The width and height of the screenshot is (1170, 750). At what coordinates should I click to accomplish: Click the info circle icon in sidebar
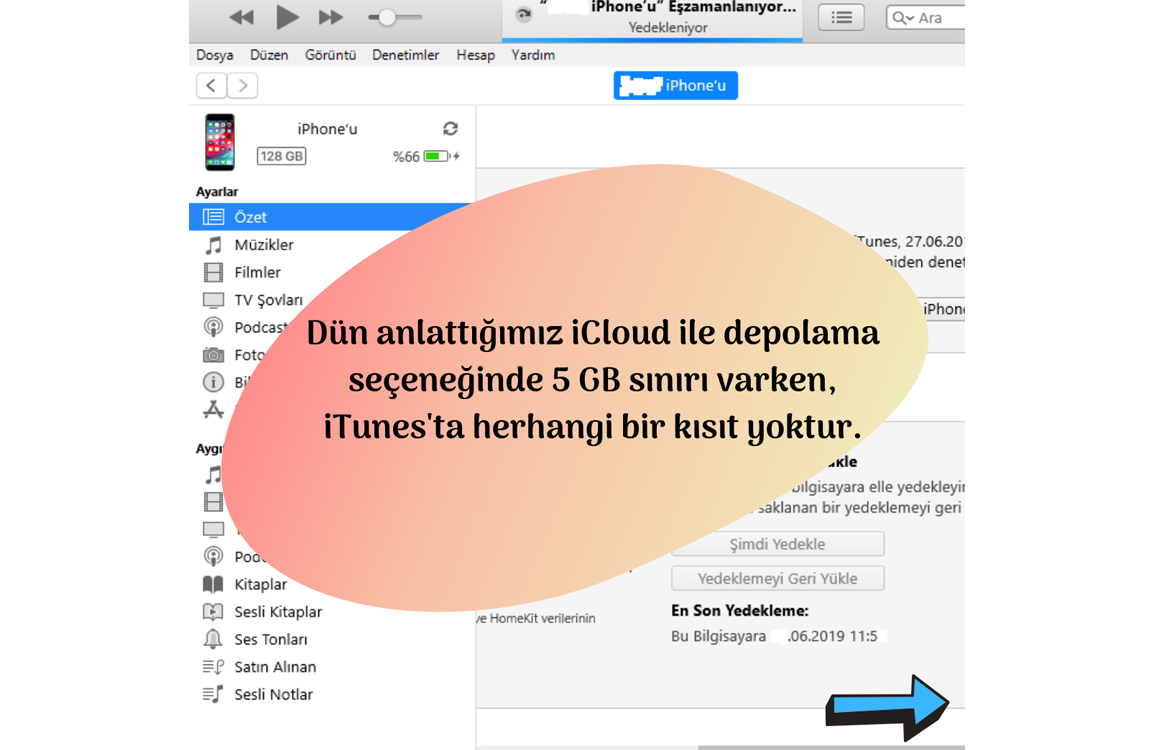pos(213,382)
